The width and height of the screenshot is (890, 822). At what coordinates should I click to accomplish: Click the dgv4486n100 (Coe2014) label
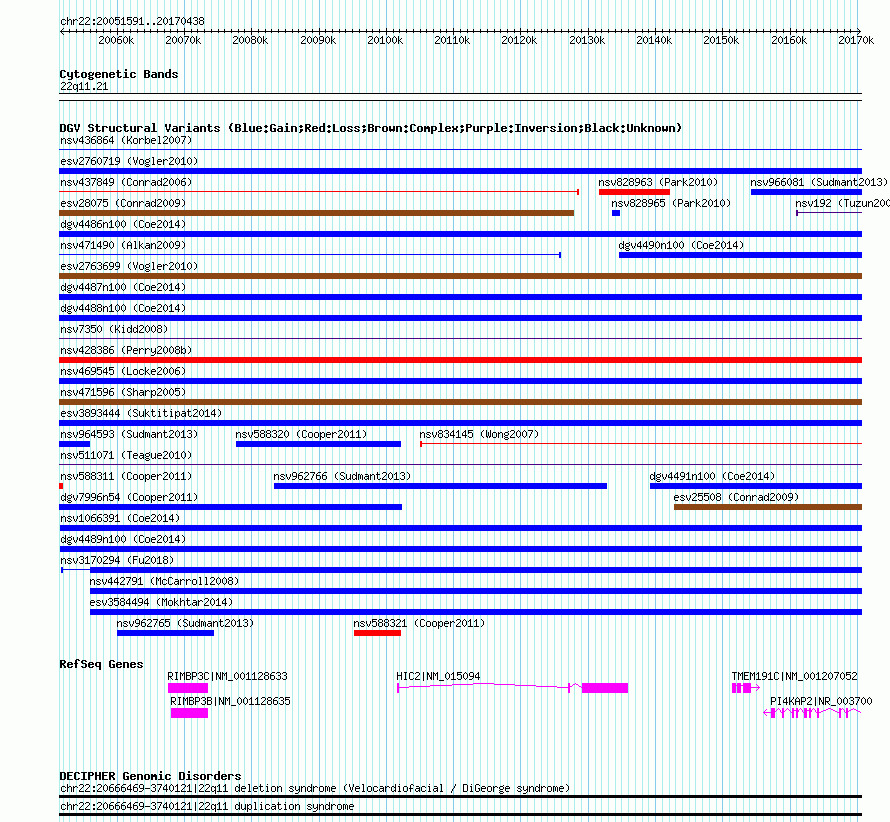(x=123, y=224)
